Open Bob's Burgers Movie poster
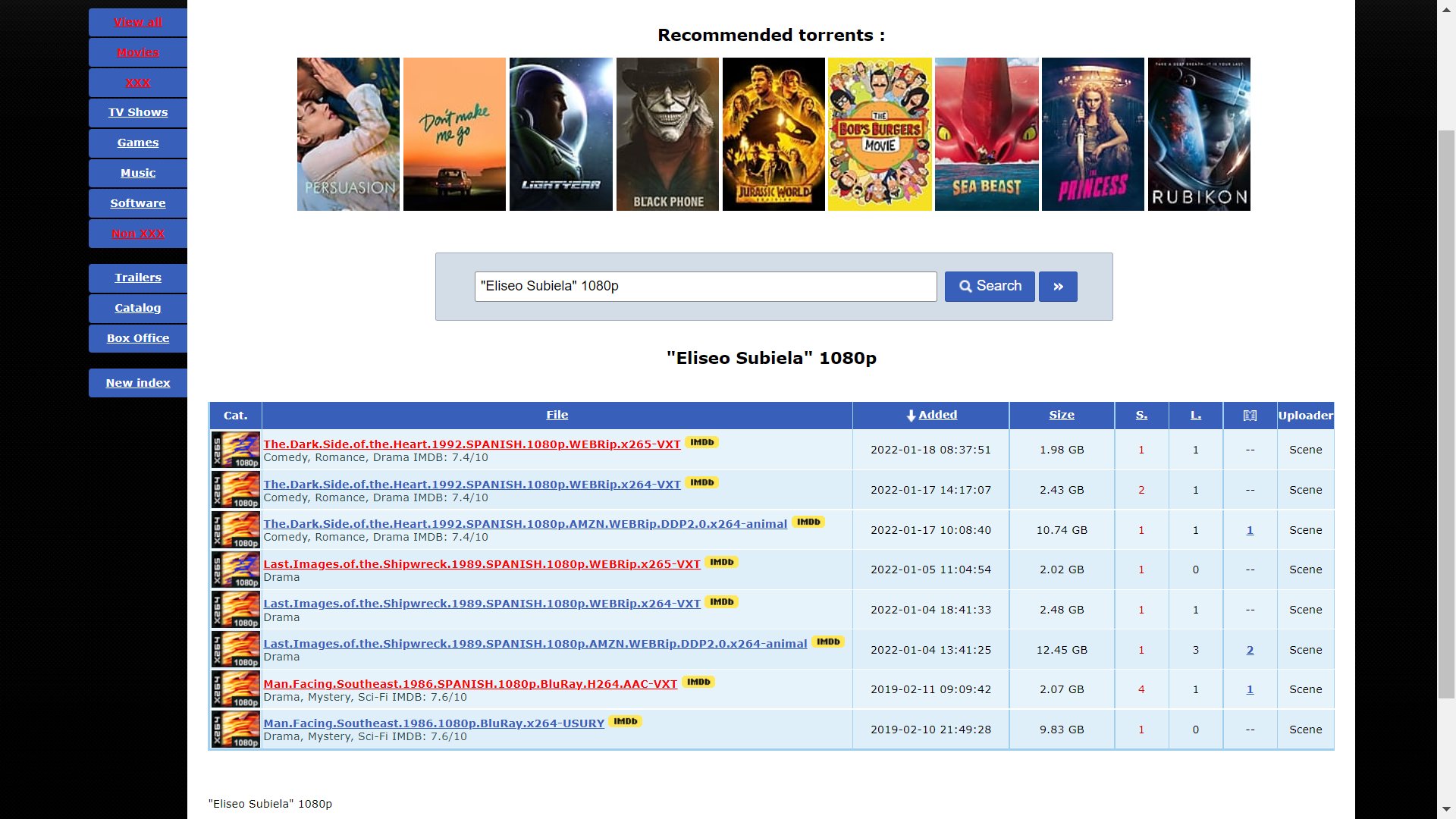Viewport: 1456px width, 819px height. (880, 134)
